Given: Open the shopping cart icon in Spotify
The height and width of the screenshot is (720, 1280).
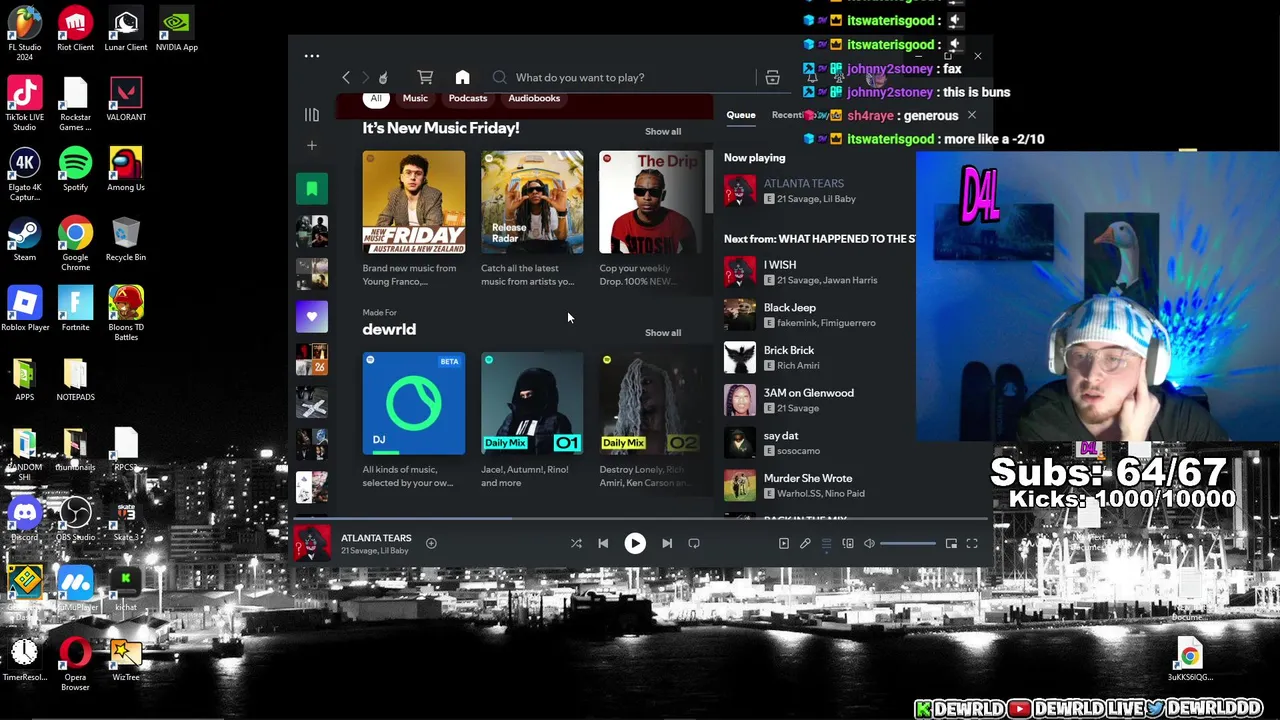Looking at the screenshot, I should (x=425, y=77).
